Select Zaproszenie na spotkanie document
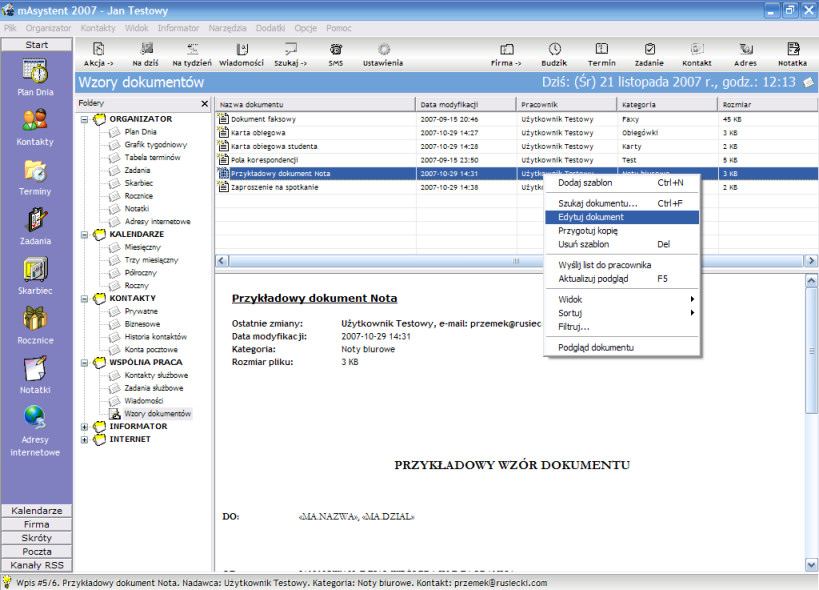 click(x=275, y=187)
